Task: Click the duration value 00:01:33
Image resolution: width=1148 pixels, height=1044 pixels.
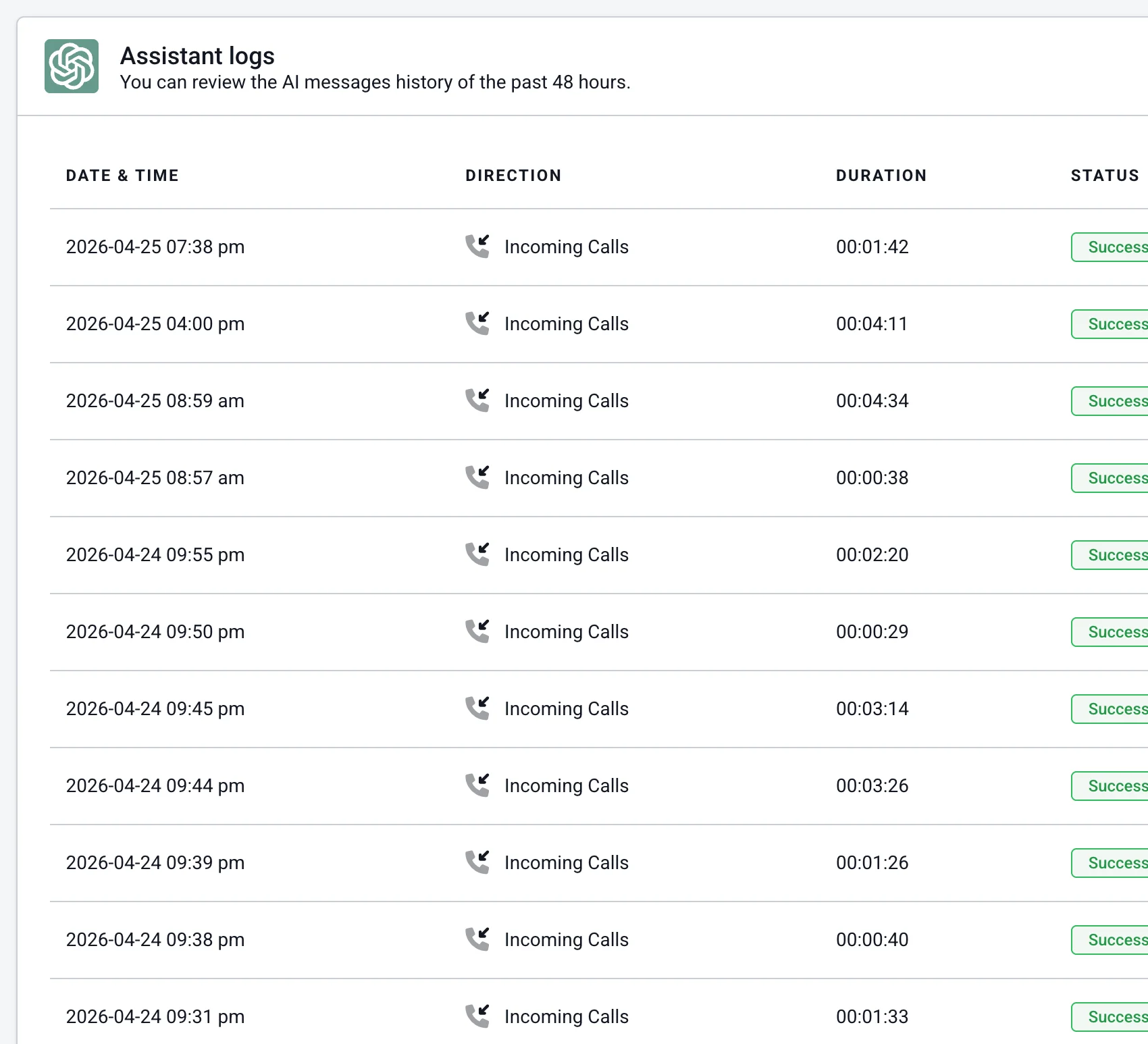Action: click(x=872, y=1017)
